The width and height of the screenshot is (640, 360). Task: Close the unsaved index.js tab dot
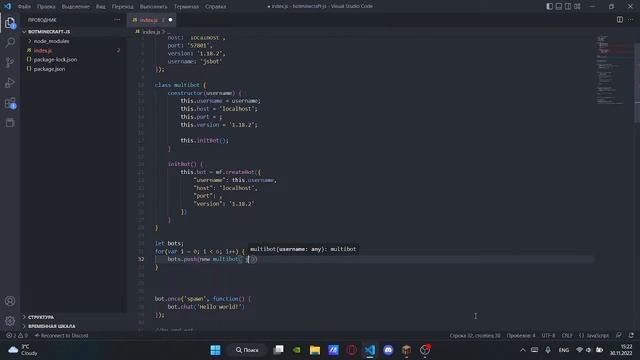170,20
